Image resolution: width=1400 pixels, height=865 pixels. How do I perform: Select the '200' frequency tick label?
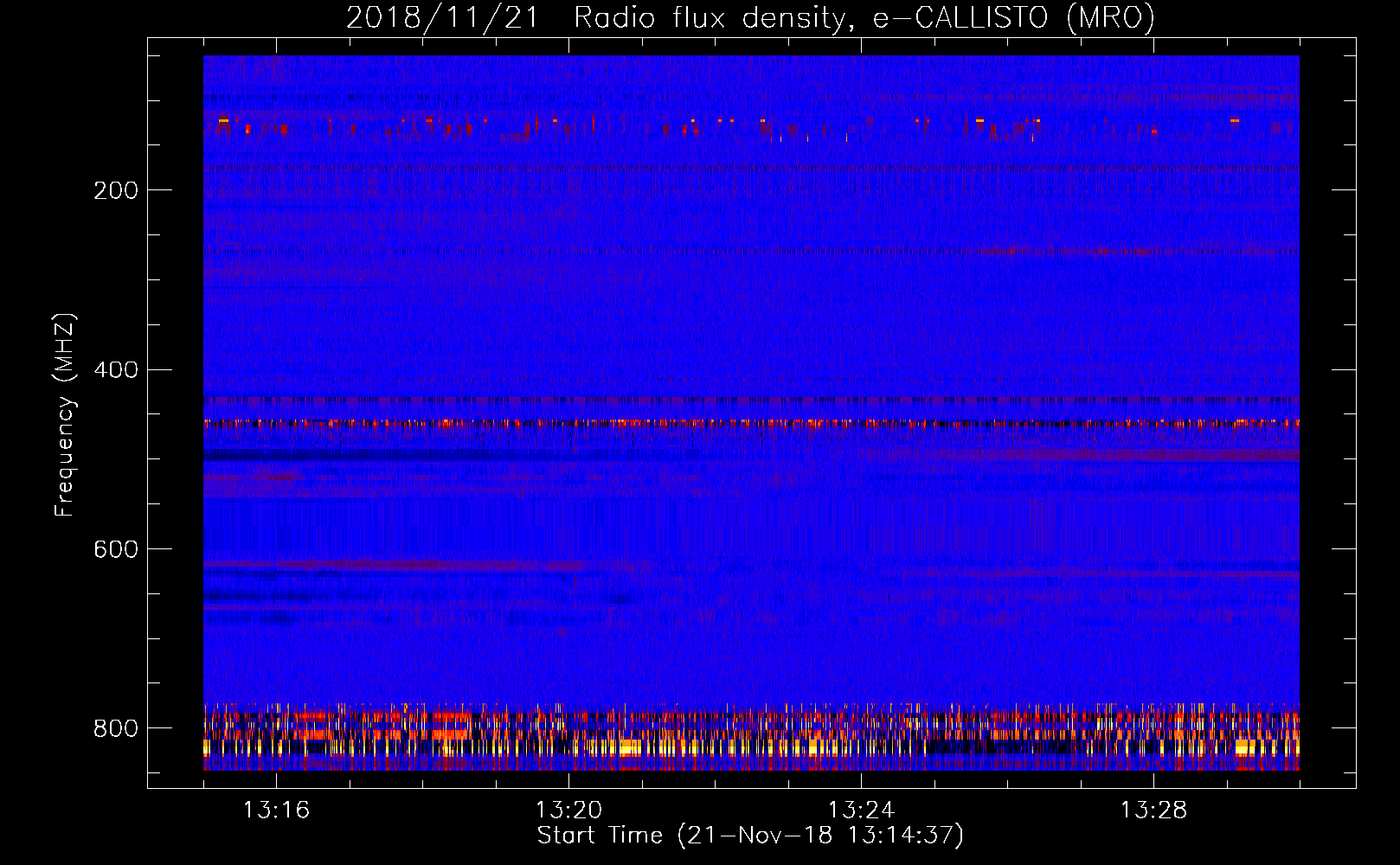[x=116, y=190]
